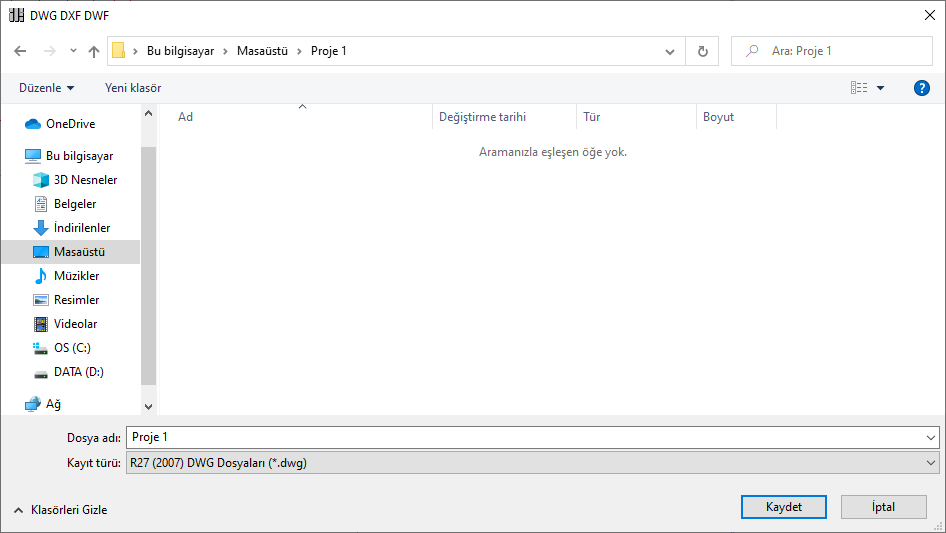The width and height of the screenshot is (946, 533).
Task: Open the Kayıt türü file type dropdown
Action: [x=532, y=463]
